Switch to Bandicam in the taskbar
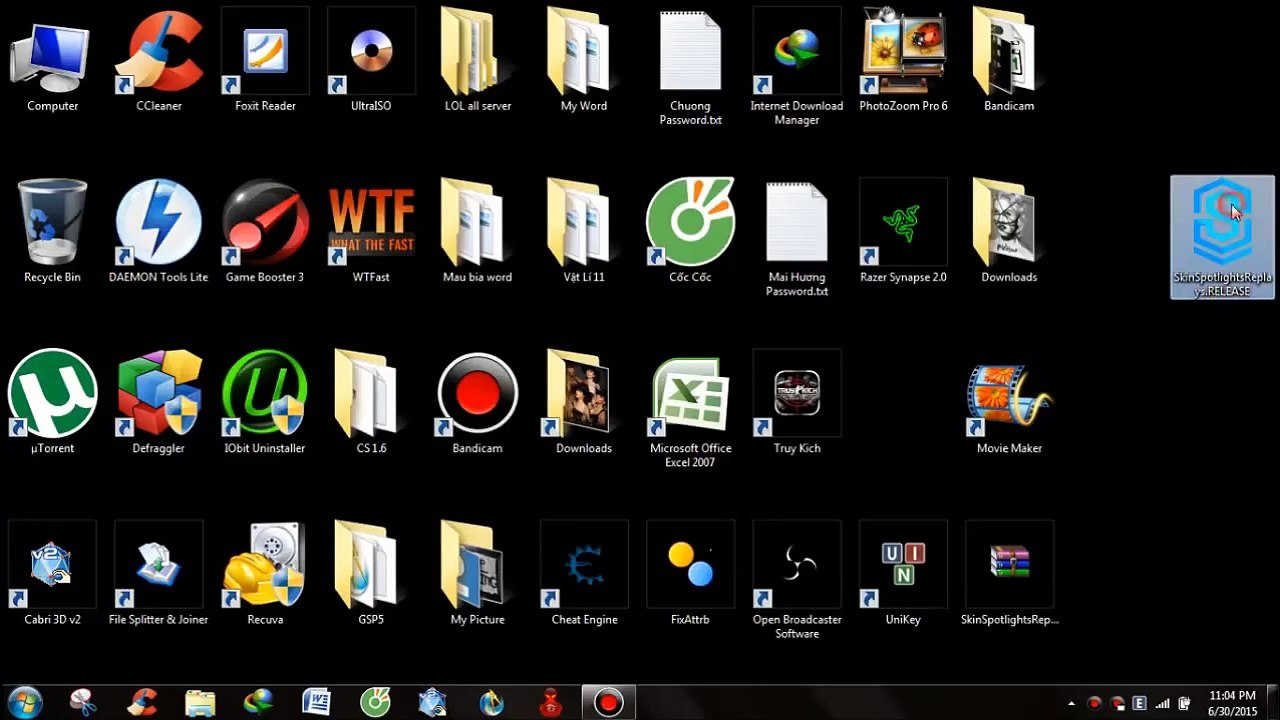Image resolution: width=1280 pixels, height=720 pixels. pyautogui.click(x=608, y=702)
